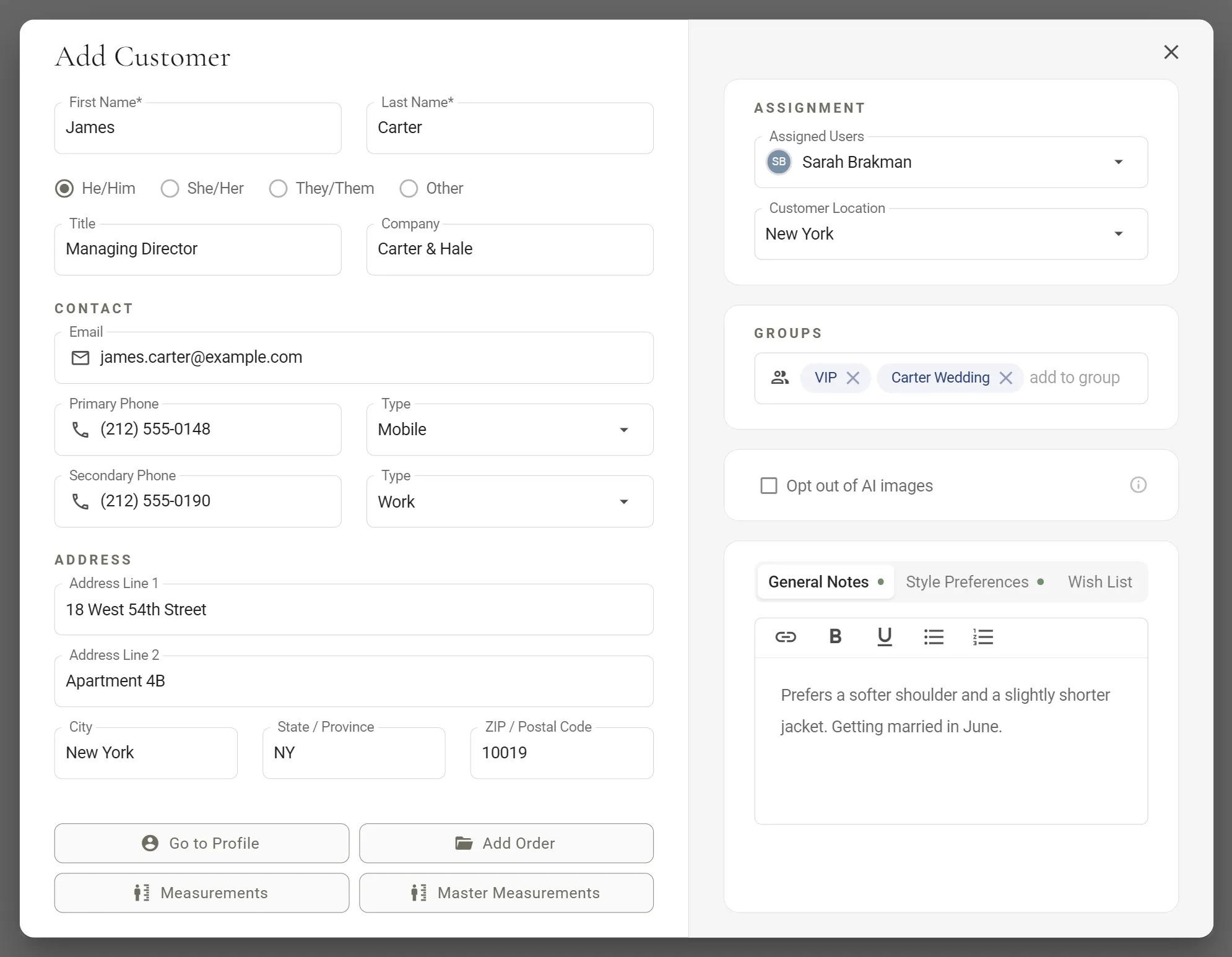This screenshot has width=1232, height=957.
Task: Click the Go to Profile button
Action: (x=202, y=843)
